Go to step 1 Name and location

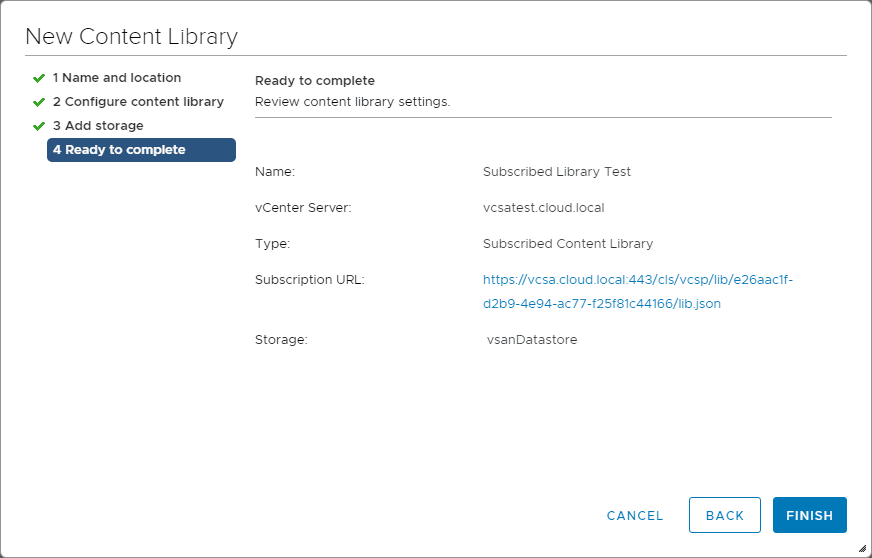tap(117, 78)
